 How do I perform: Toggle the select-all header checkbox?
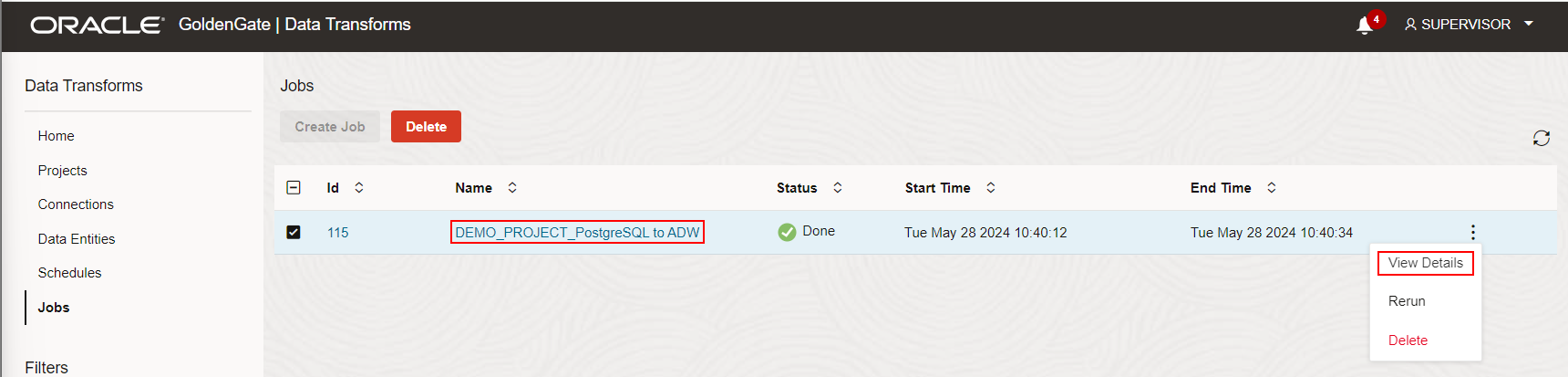tap(294, 187)
